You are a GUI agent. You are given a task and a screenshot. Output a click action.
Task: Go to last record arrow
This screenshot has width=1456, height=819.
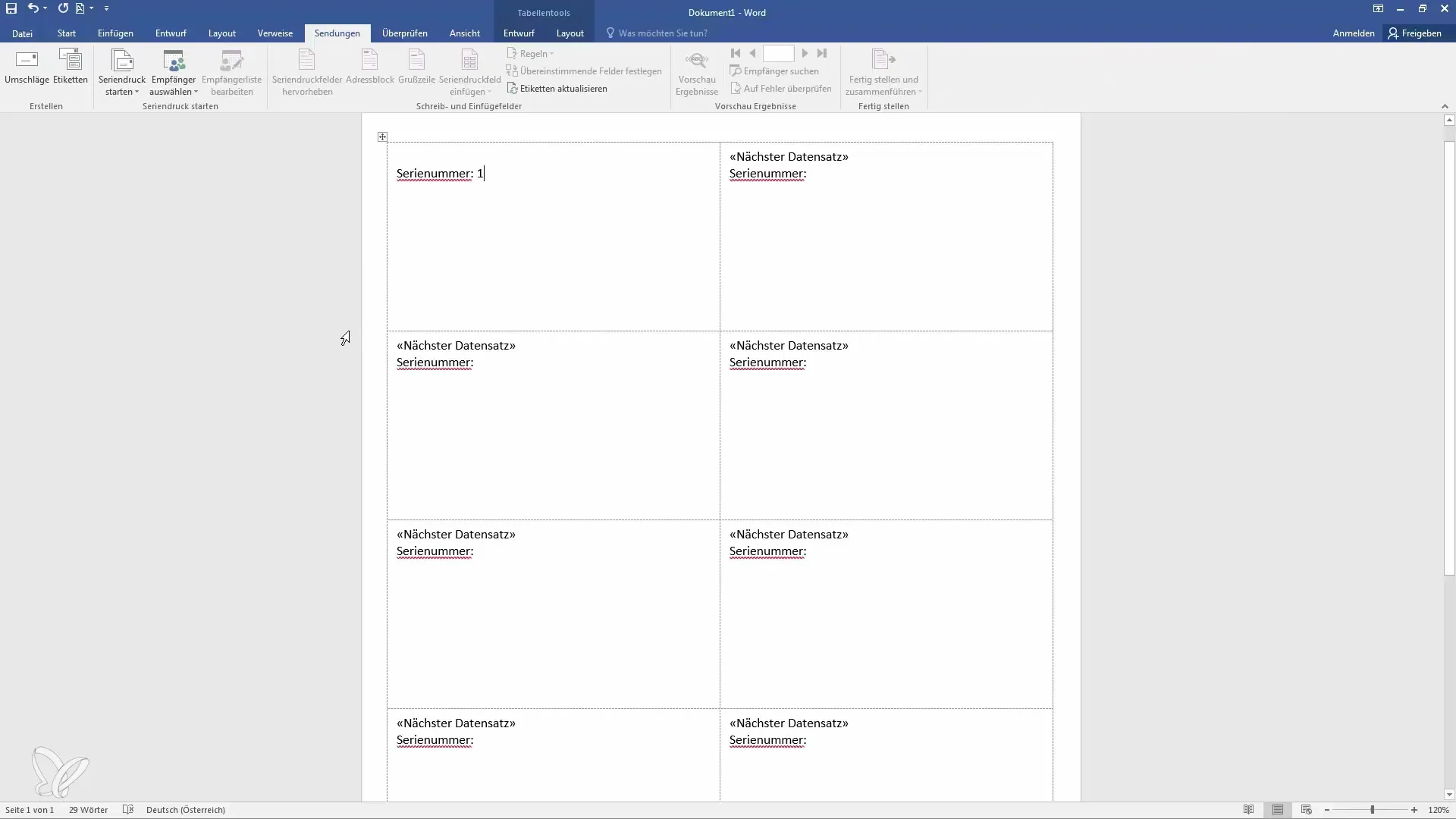click(822, 53)
